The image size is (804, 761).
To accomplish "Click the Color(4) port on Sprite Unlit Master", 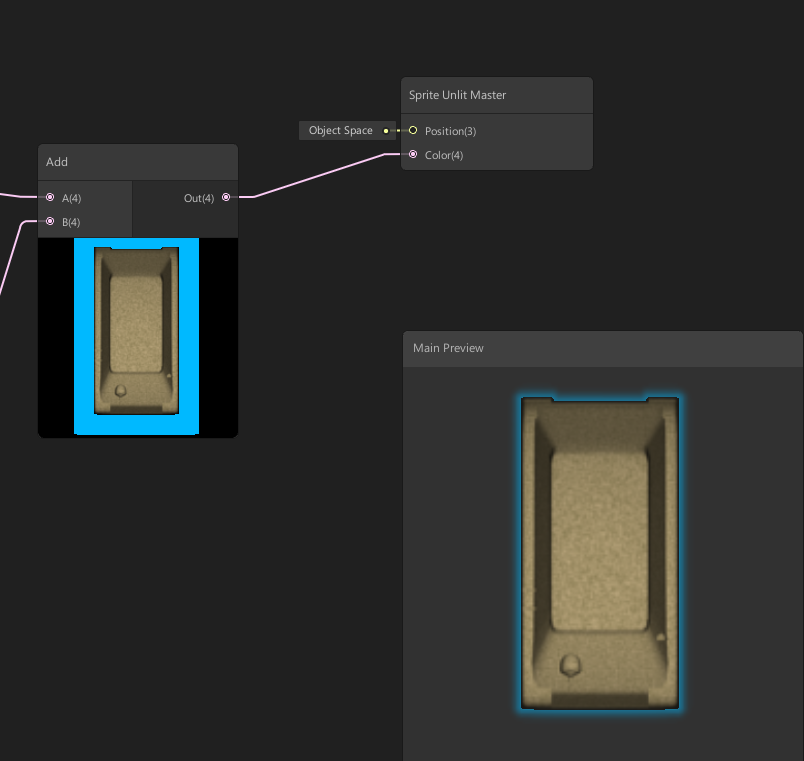I will click(x=413, y=154).
